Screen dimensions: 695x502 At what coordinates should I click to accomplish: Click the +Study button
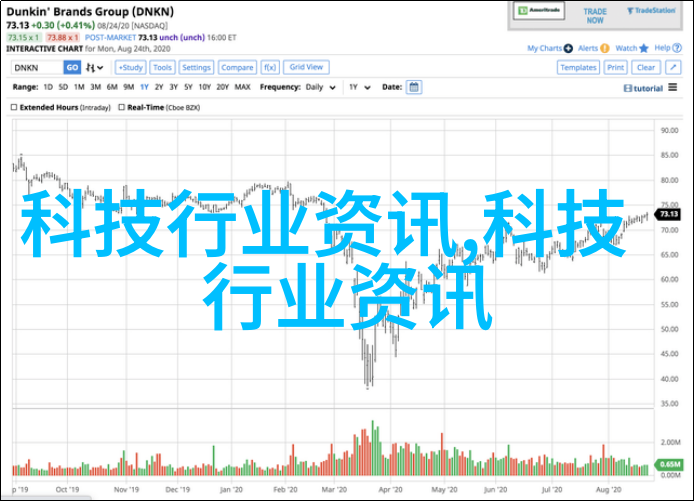131,67
